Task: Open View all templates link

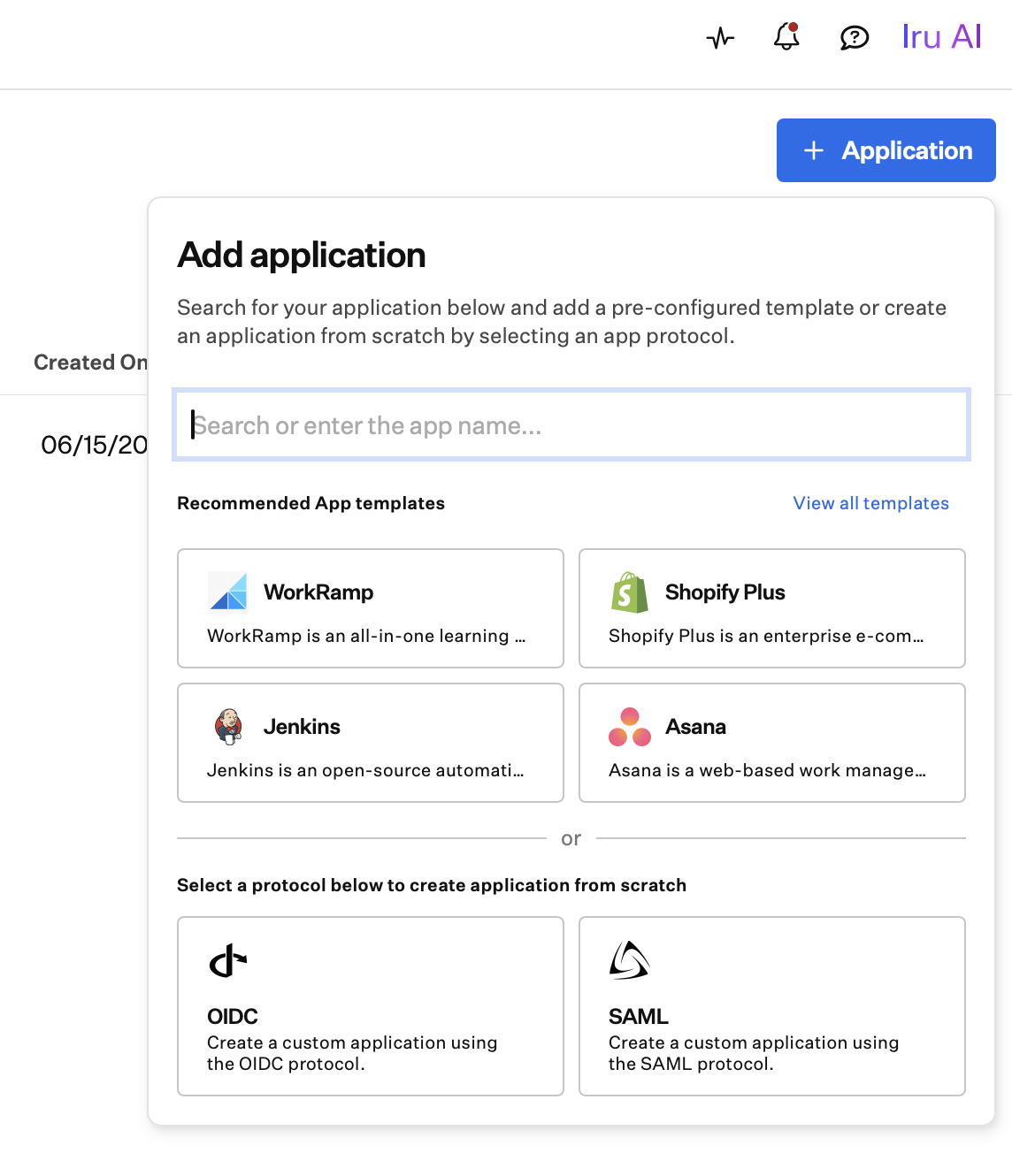Action: click(x=870, y=503)
